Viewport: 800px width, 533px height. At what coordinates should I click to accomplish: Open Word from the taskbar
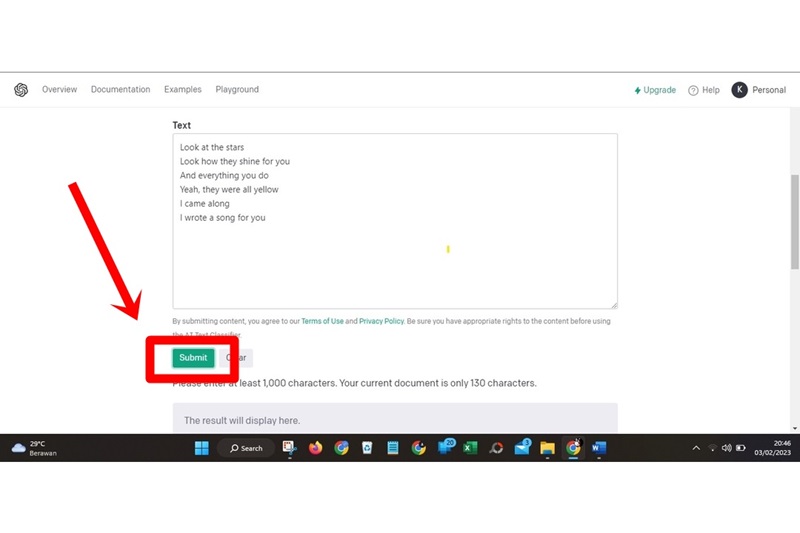599,448
